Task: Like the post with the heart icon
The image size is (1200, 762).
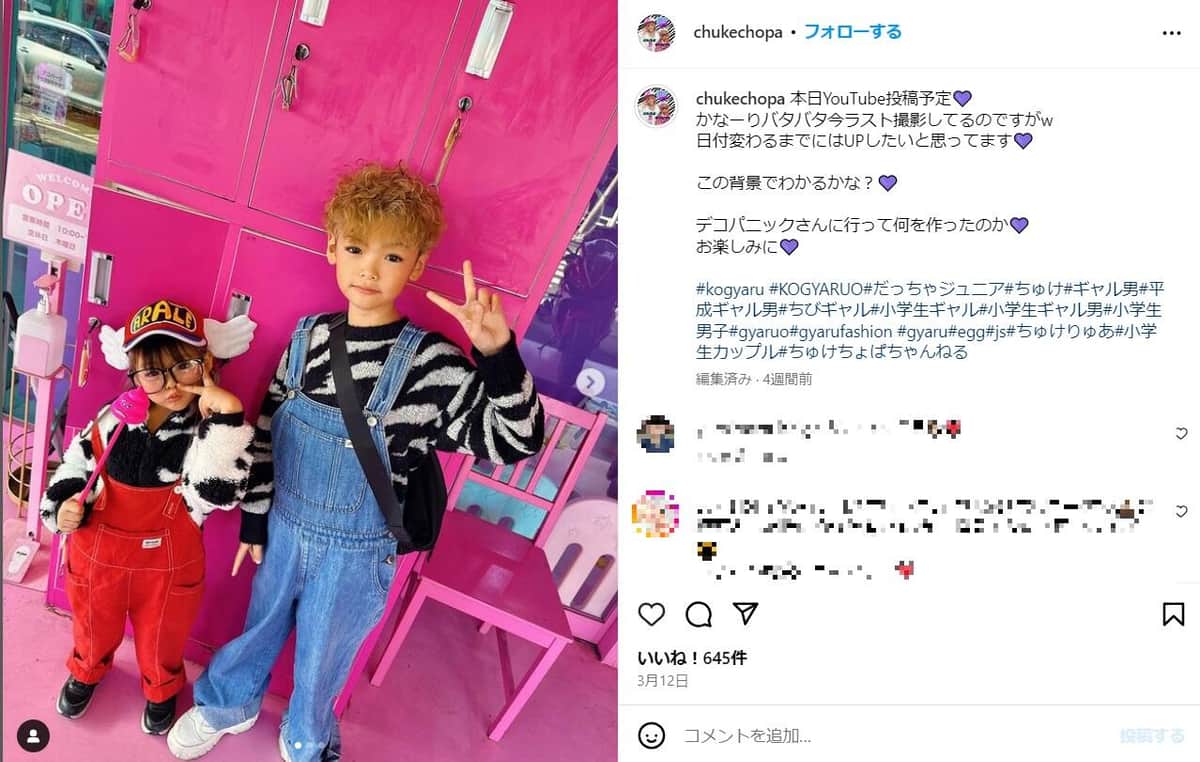Action: [652, 614]
